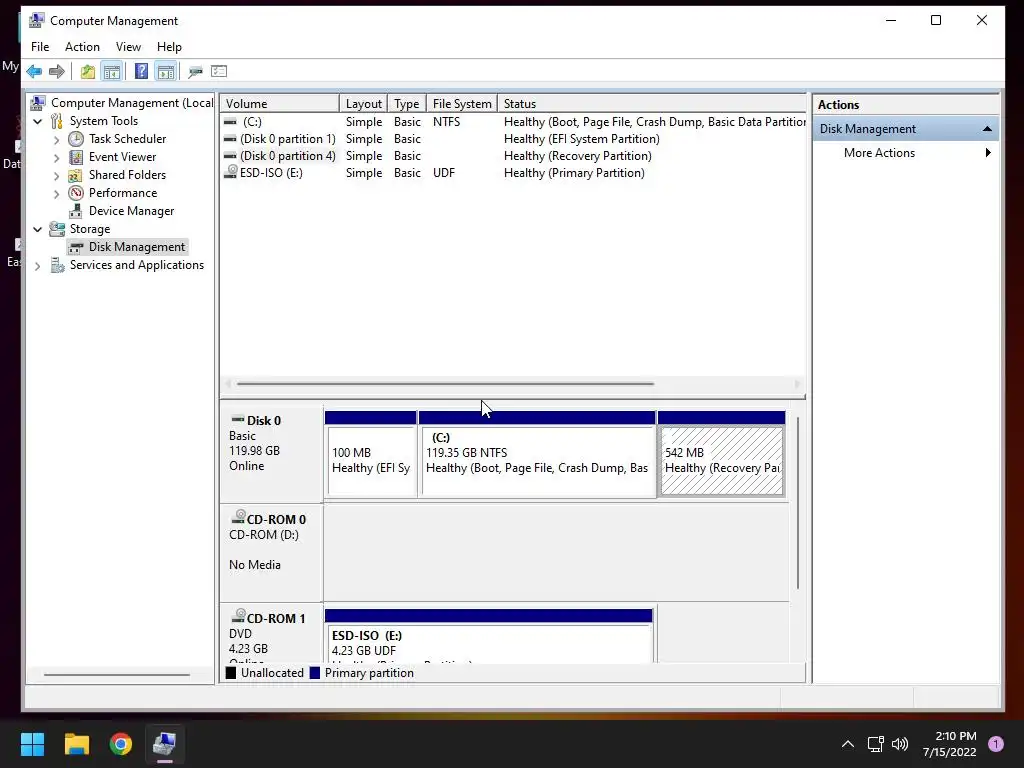This screenshot has height=768, width=1024.
Task: Click the disk view vertical scrollbar
Action: pyautogui.click(x=798, y=503)
